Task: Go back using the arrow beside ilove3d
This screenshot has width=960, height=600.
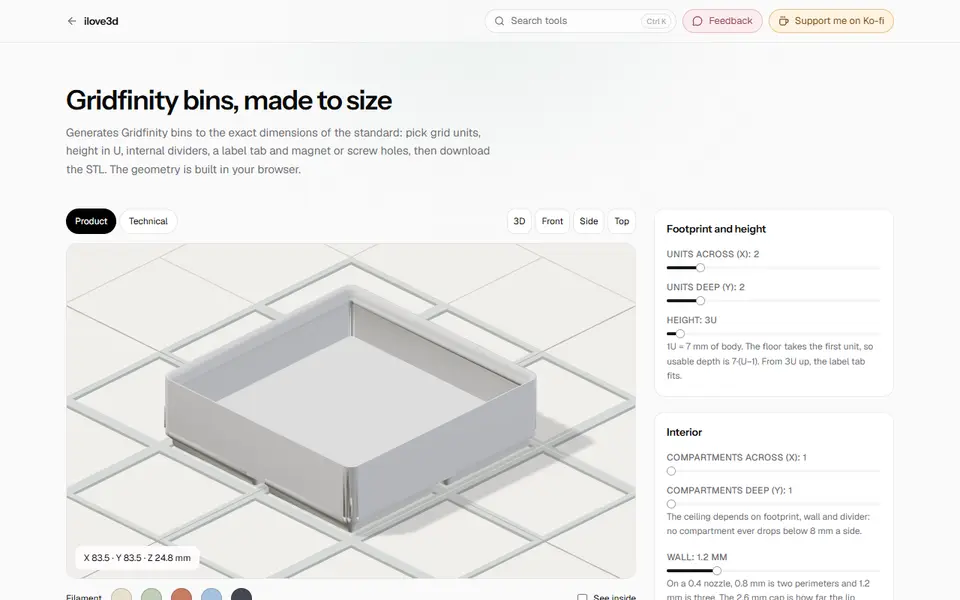Action: (72, 21)
